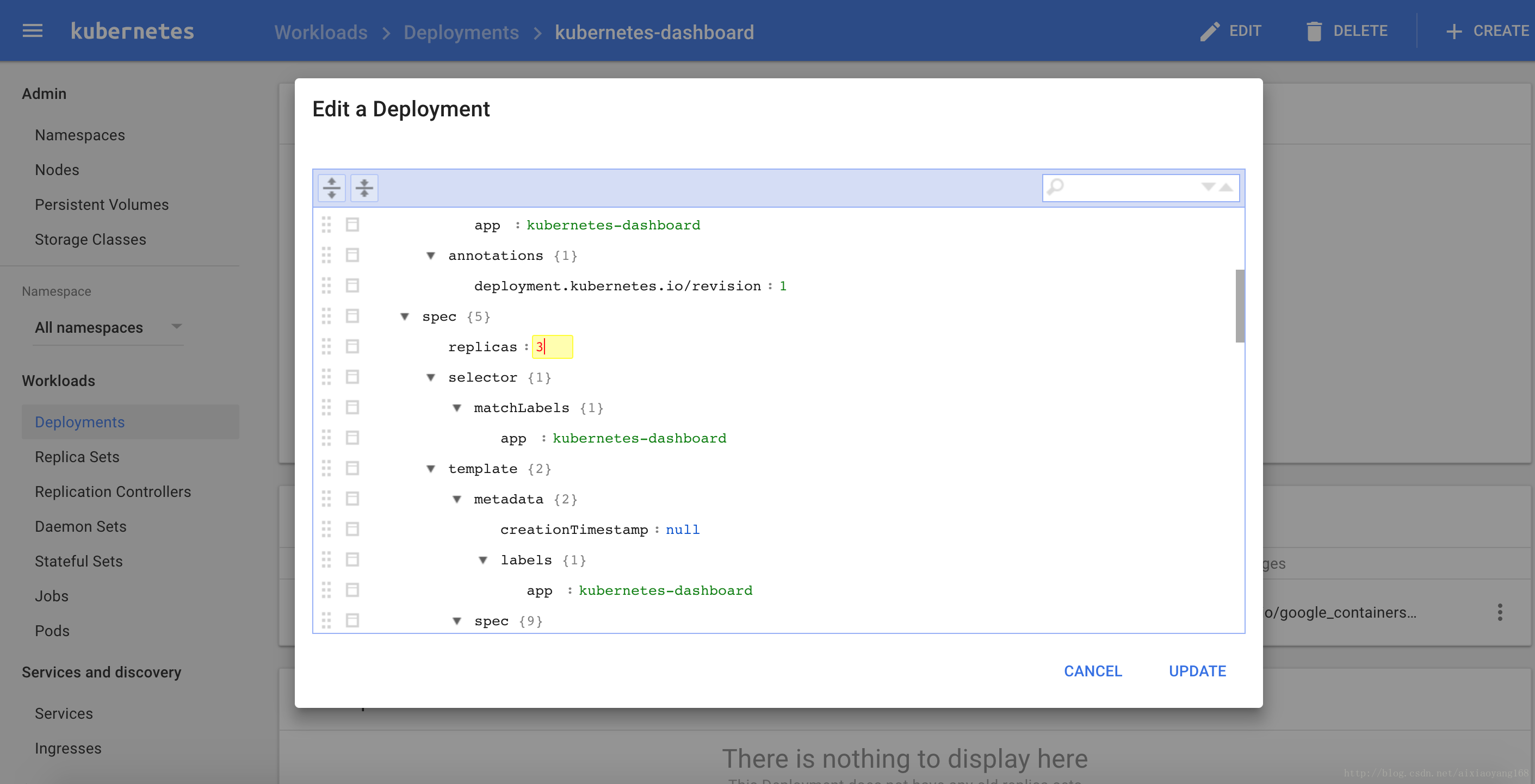Collapse the selector node
The image size is (1535, 784).
(430, 377)
